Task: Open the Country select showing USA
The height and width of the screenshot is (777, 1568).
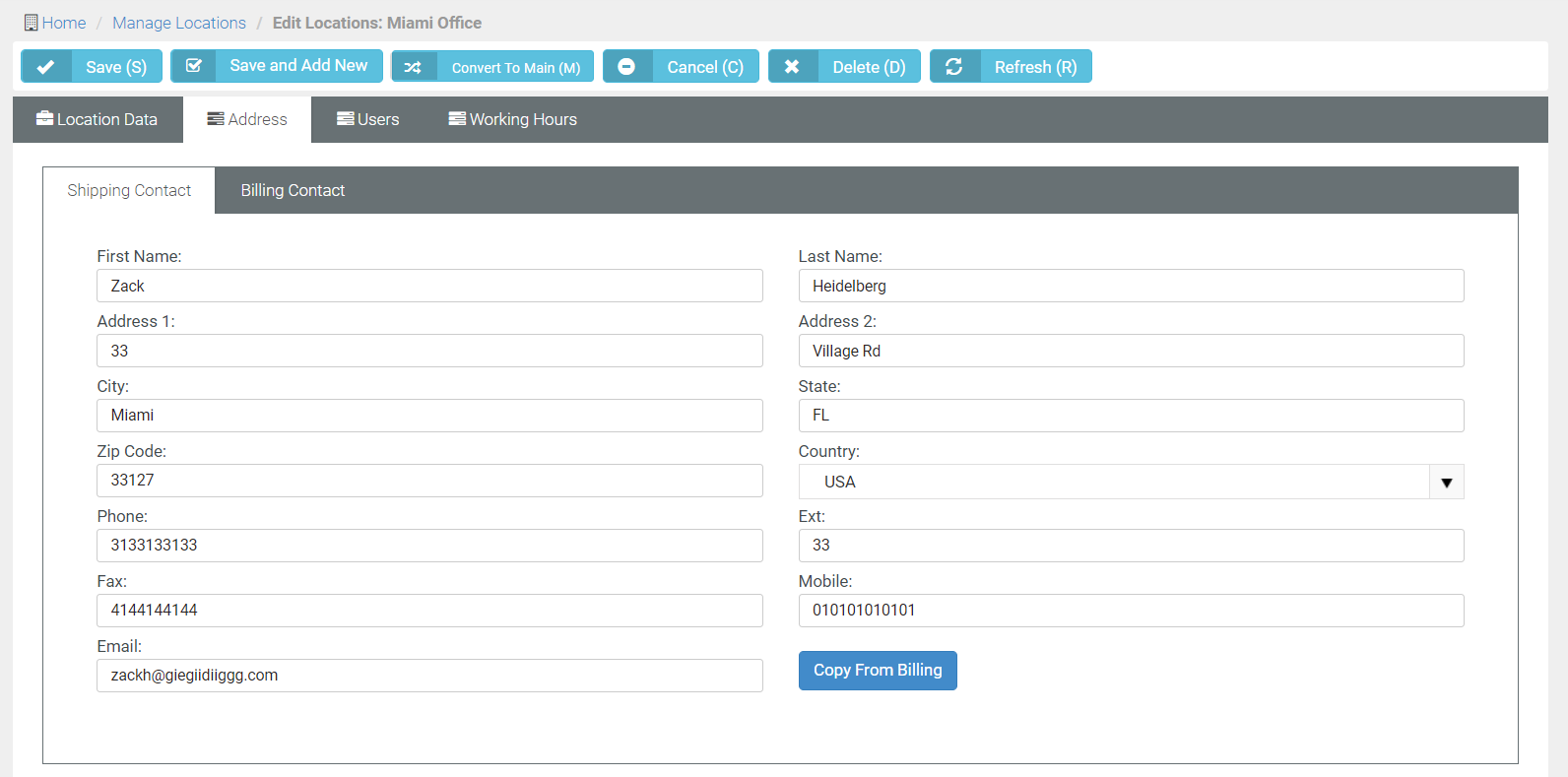Action: (x=1113, y=483)
